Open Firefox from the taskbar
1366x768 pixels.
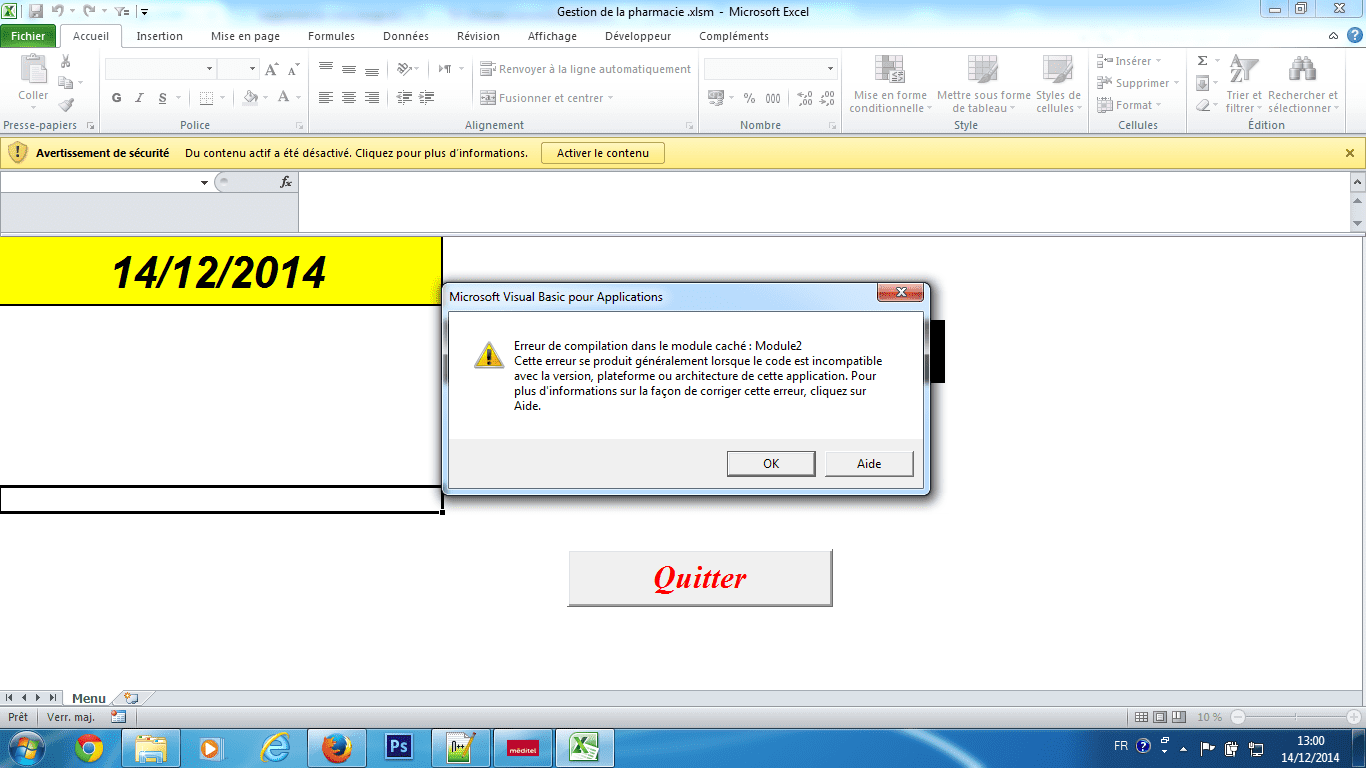[x=337, y=747]
